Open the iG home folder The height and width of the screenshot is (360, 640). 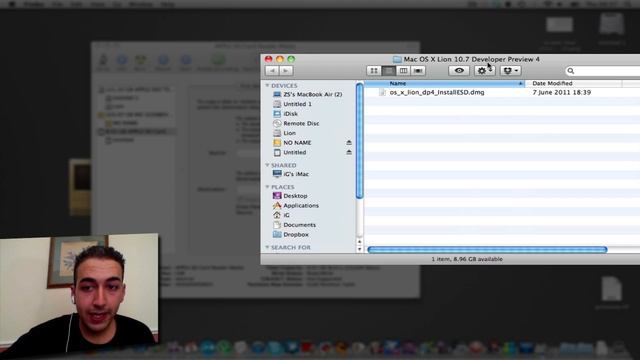point(281,215)
